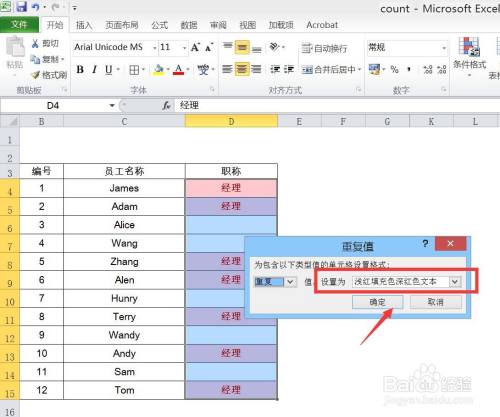Click 合并后居中 merge and center
This screenshot has width=500, height=417.
(x=329, y=69)
